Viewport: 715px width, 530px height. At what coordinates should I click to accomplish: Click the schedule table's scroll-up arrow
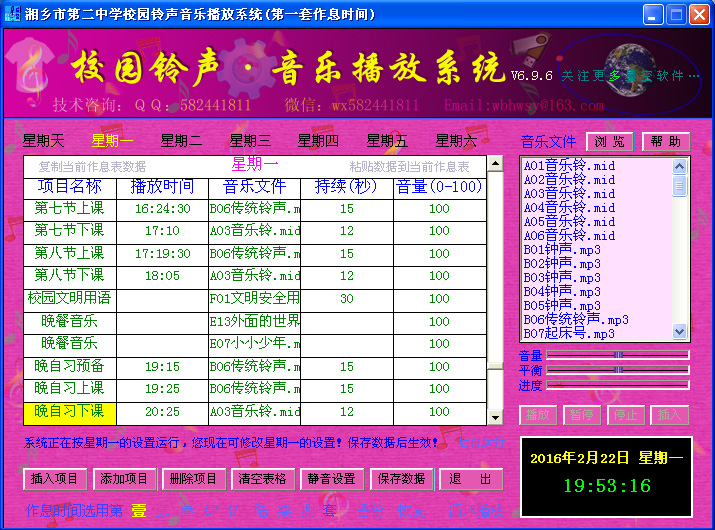pyautogui.click(x=494, y=164)
